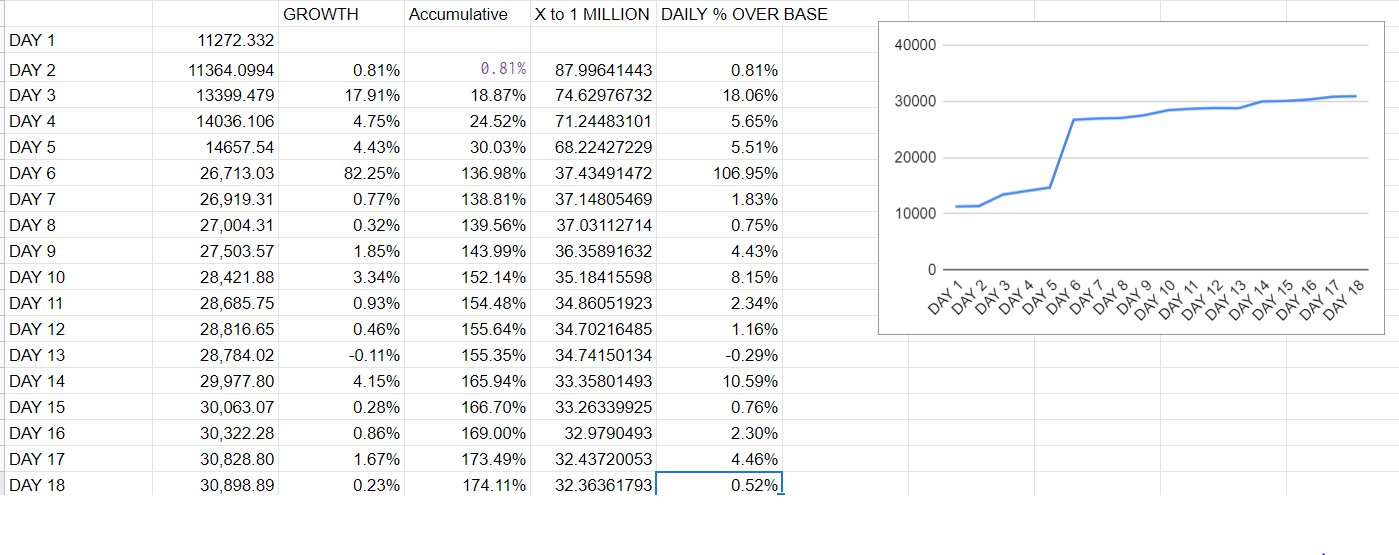Click the 106.95% daily cell
The width and height of the screenshot is (1399, 555).
719,173
